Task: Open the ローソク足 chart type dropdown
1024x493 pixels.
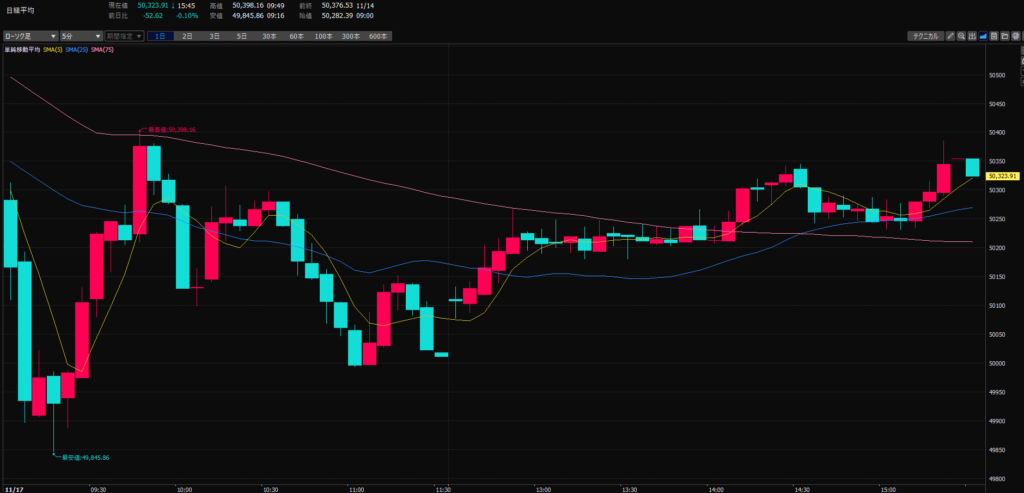Action: point(29,36)
